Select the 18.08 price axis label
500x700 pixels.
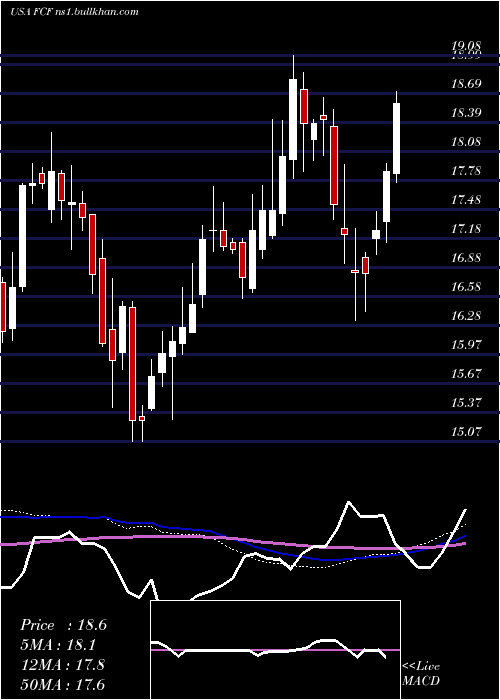pos(466,142)
